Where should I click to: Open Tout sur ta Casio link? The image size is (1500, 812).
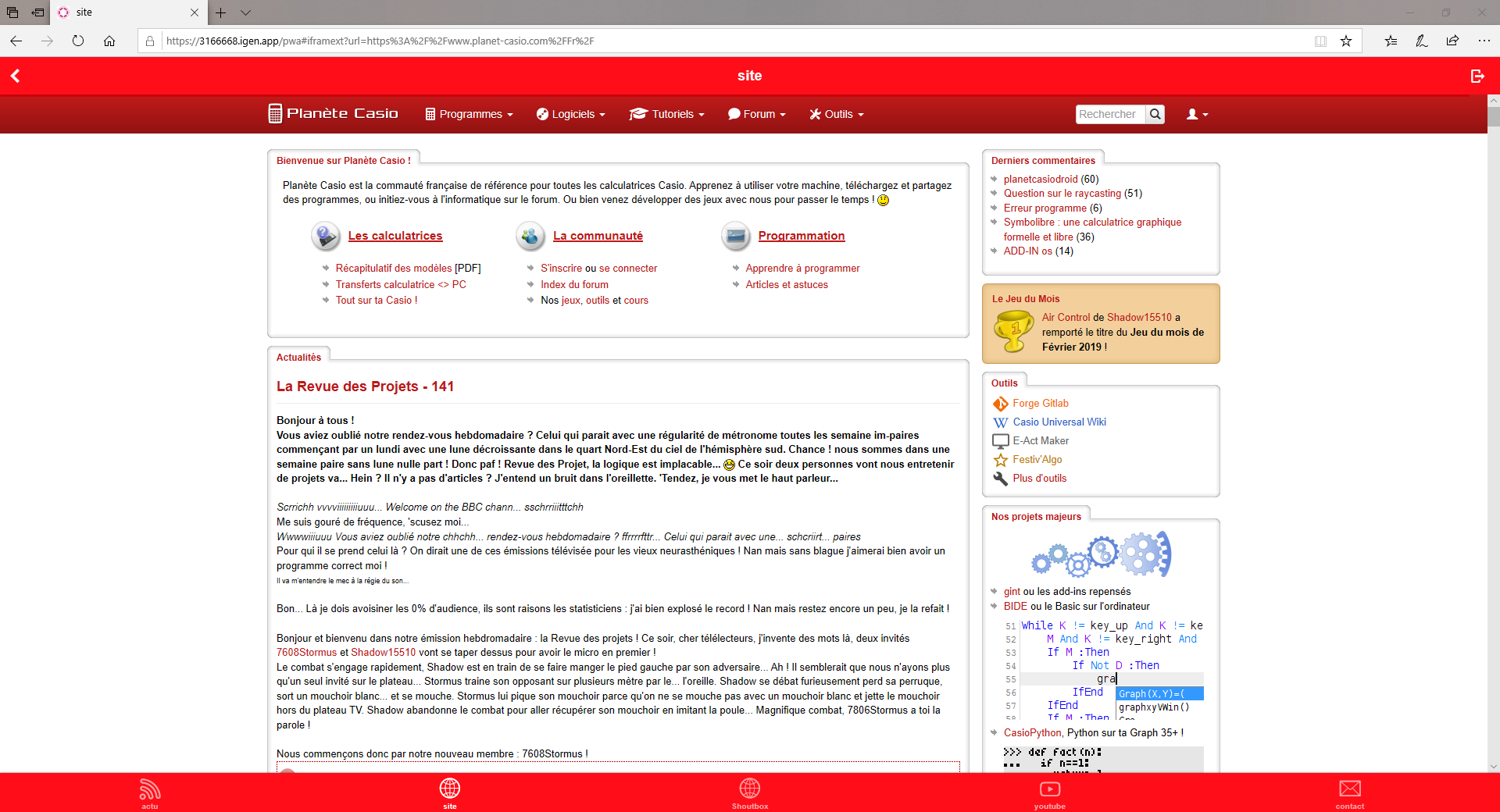377,300
